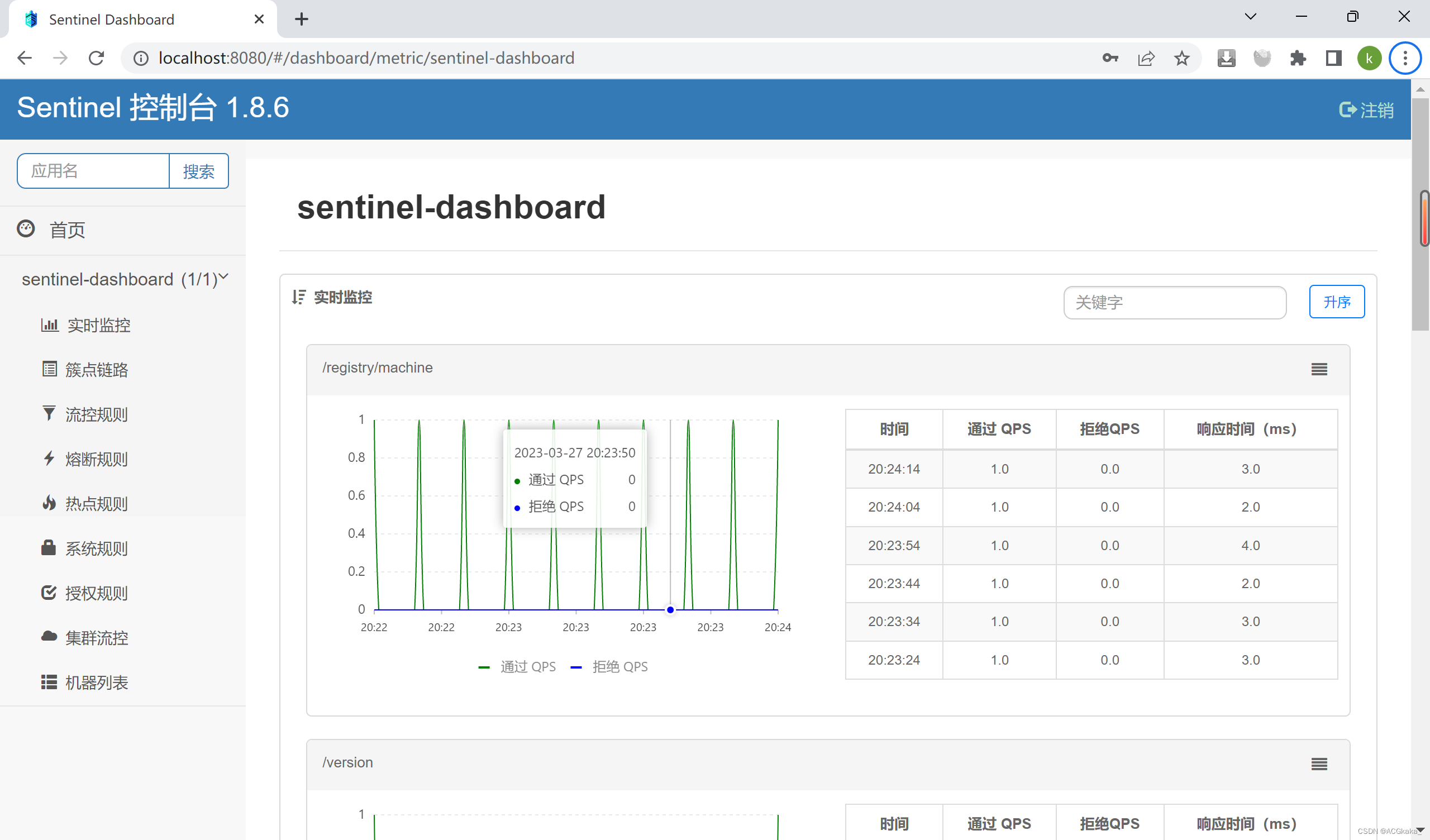
Task: Open Chrome's three-dot menu
Action: point(1404,58)
